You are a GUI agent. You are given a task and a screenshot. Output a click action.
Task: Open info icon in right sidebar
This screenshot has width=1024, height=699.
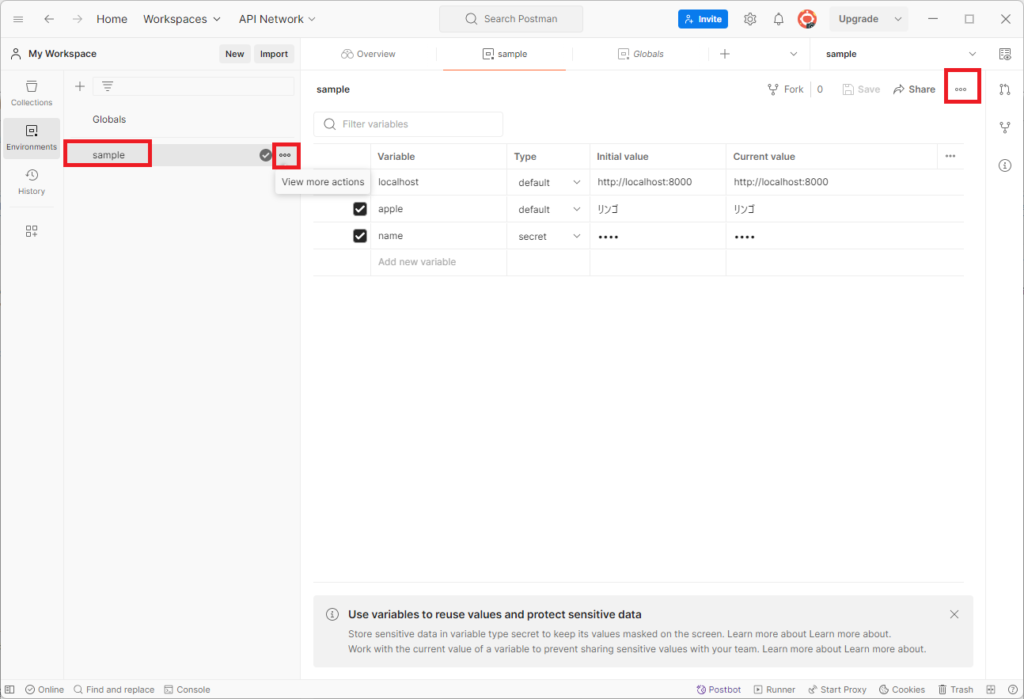point(1005,165)
